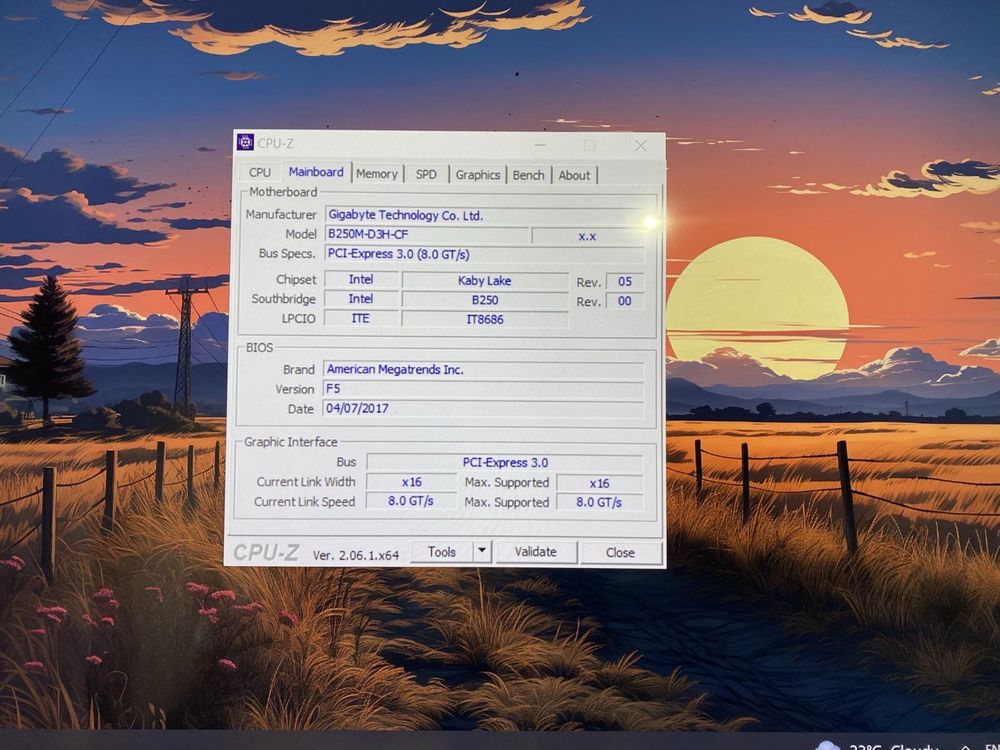Image resolution: width=1000 pixels, height=750 pixels.
Task: Select the BIOS version F5 field
Action: (x=483, y=389)
